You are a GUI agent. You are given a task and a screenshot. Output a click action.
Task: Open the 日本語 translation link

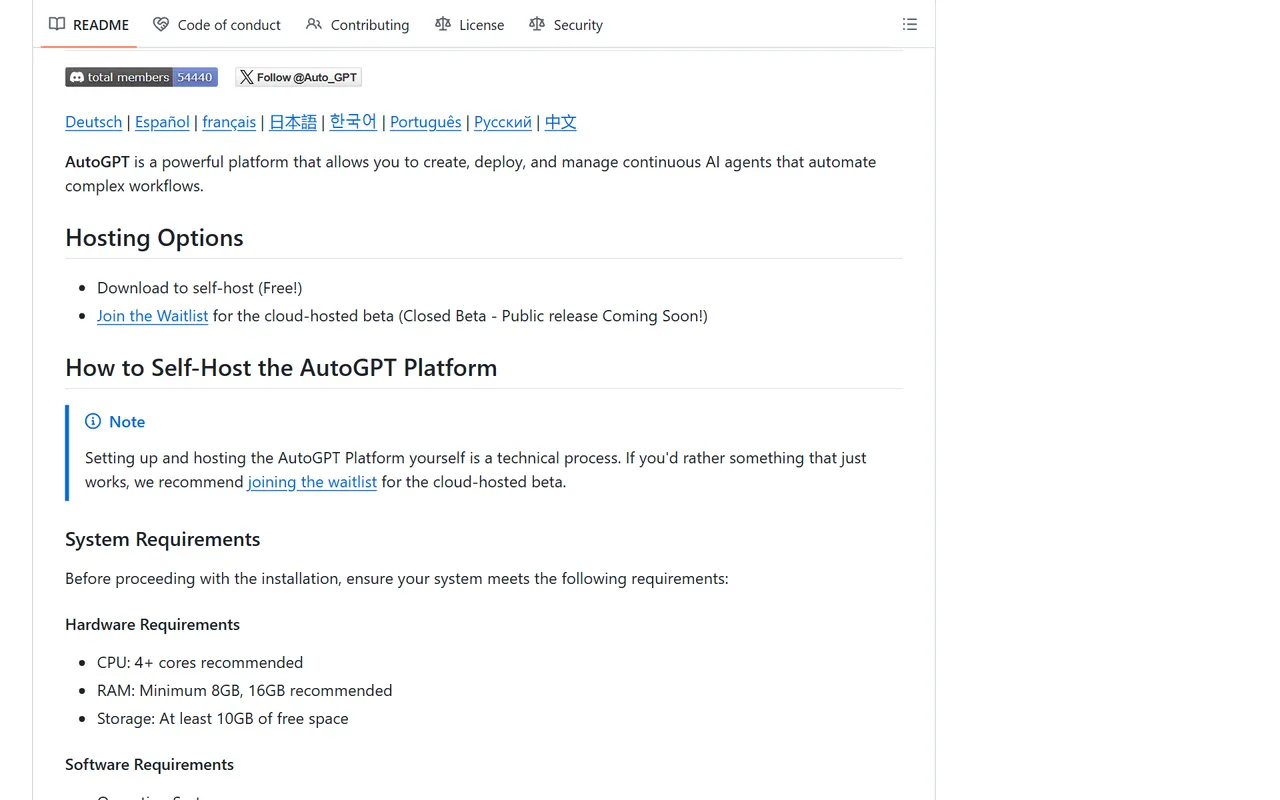(x=293, y=122)
